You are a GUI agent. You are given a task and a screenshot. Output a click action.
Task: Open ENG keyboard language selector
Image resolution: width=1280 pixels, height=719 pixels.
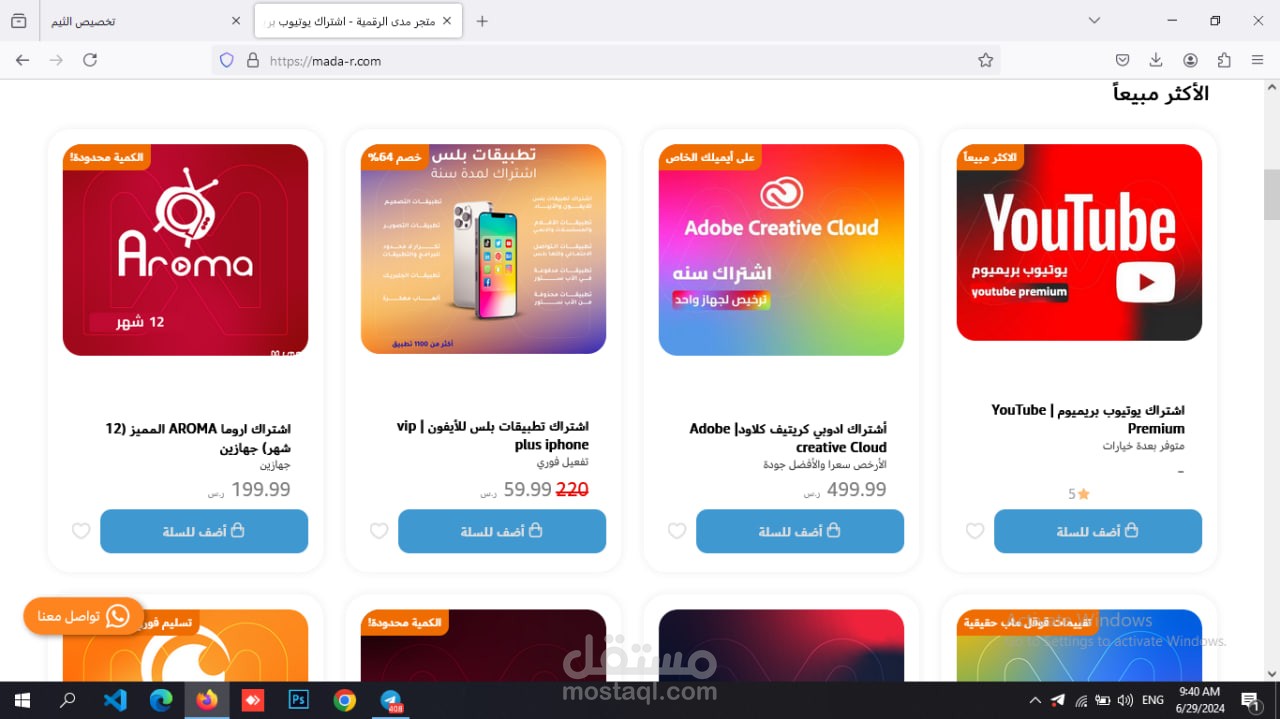[1153, 700]
